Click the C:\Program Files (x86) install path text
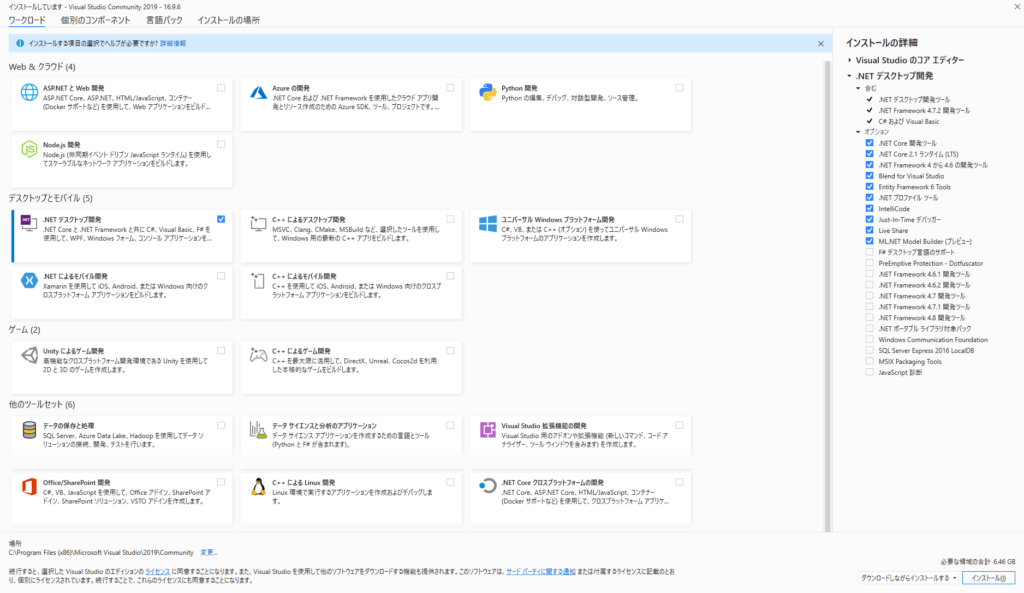1024x593 pixels. coord(101,553)
